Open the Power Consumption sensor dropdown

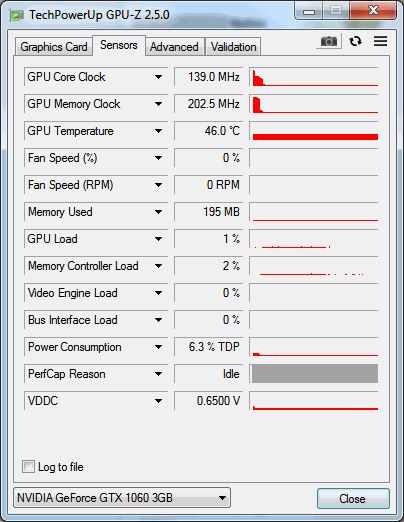[159, 347]
